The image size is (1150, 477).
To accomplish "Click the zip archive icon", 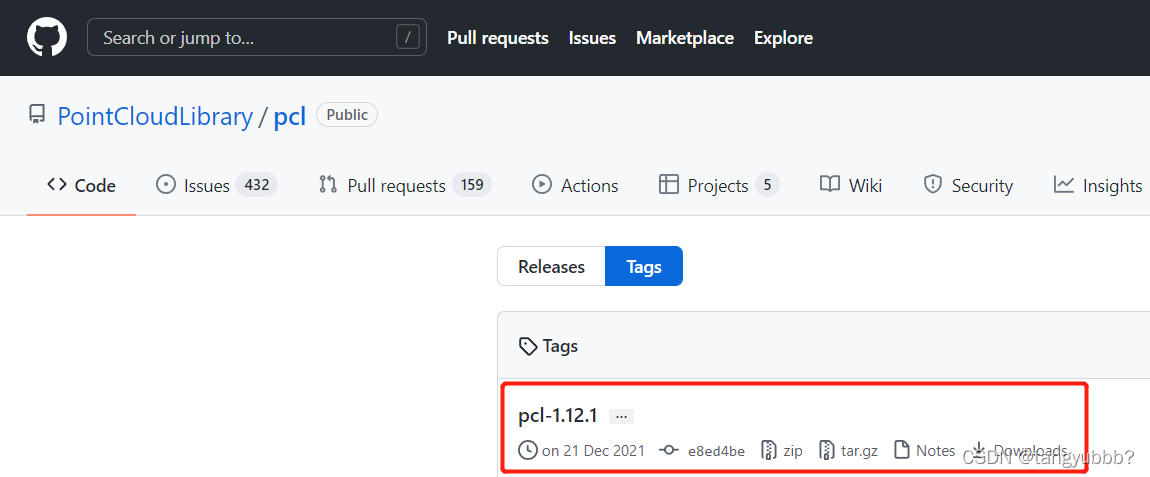I will 769,450.
